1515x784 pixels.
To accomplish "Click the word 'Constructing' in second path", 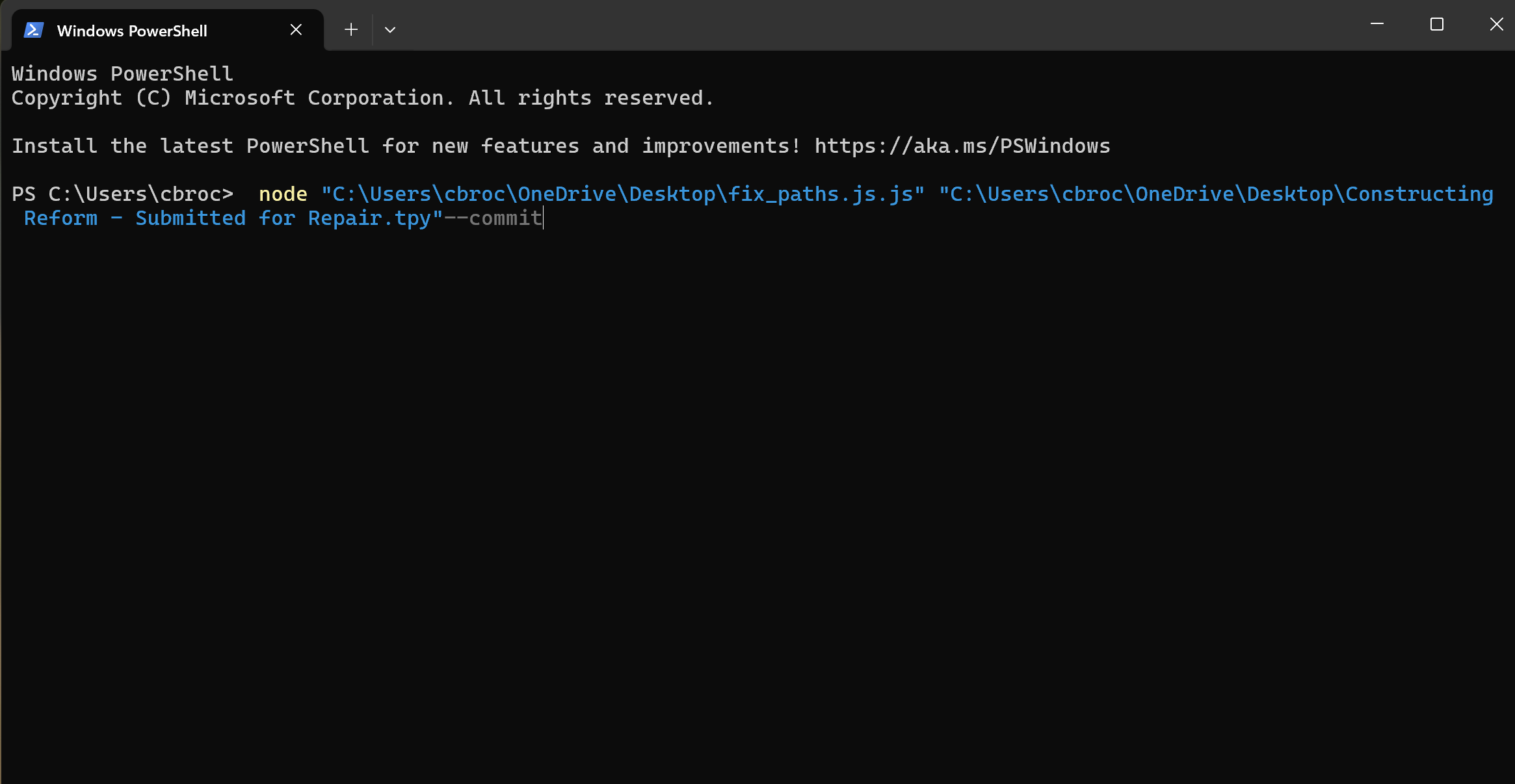I will 1419,194.
